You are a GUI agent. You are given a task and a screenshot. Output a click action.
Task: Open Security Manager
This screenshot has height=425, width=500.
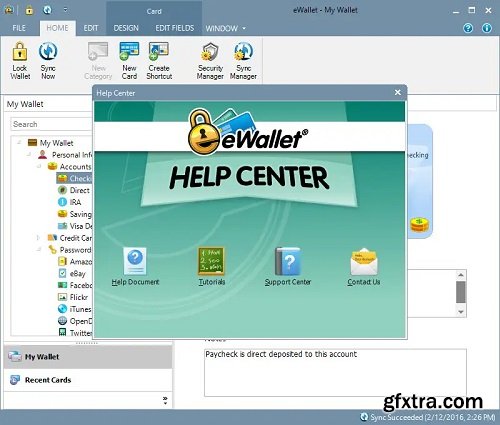210,61
